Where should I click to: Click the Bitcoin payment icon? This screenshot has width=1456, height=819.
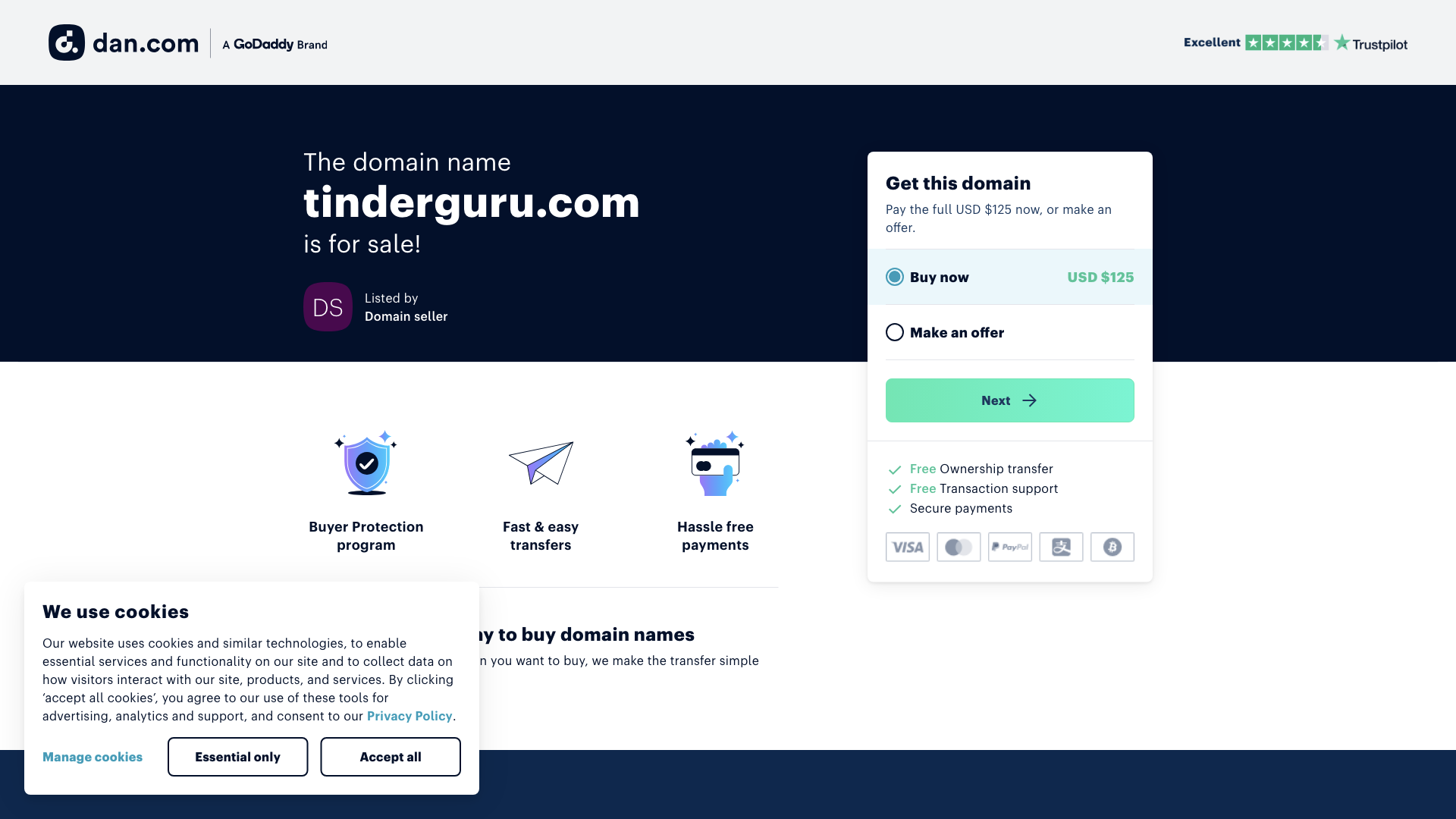(1111, 547)
